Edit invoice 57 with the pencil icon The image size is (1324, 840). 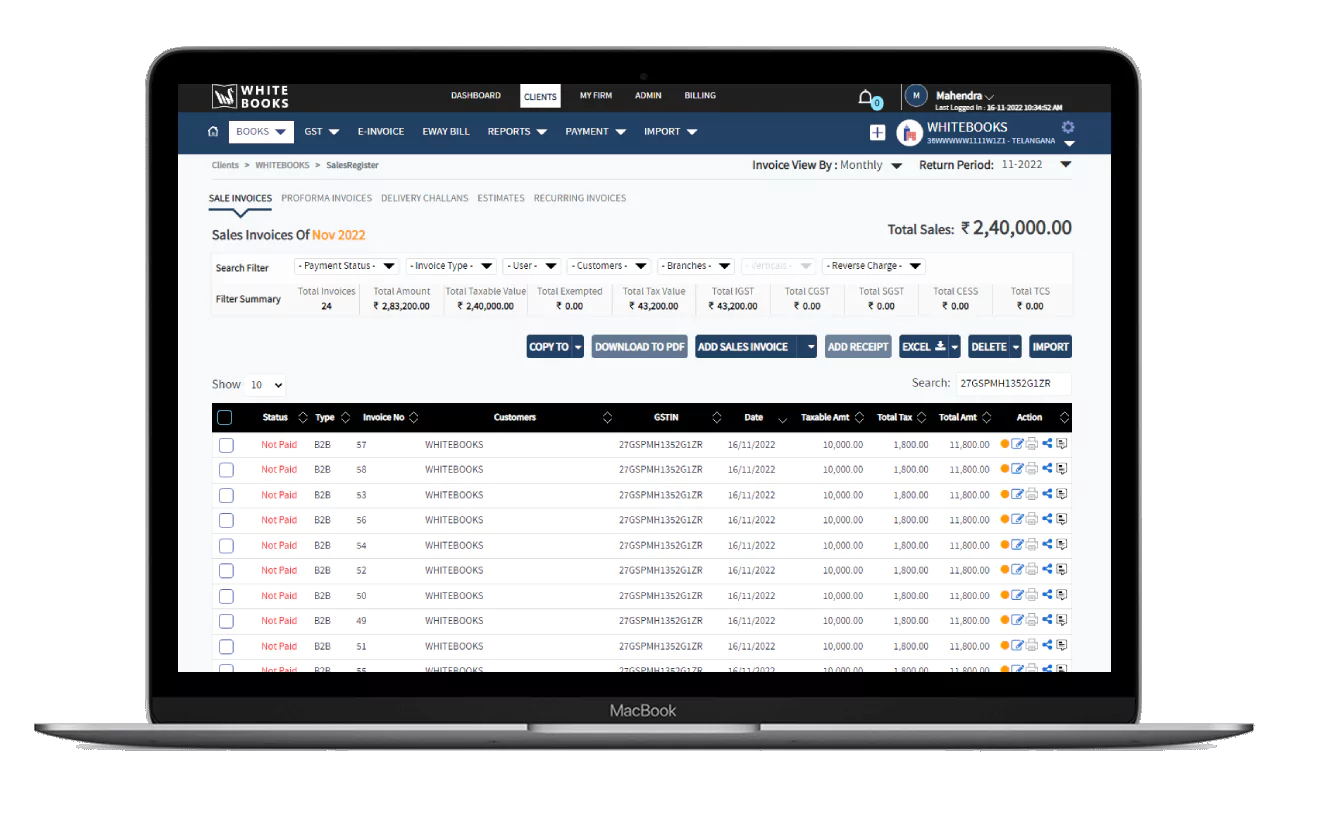click(x=1018, y=444)
